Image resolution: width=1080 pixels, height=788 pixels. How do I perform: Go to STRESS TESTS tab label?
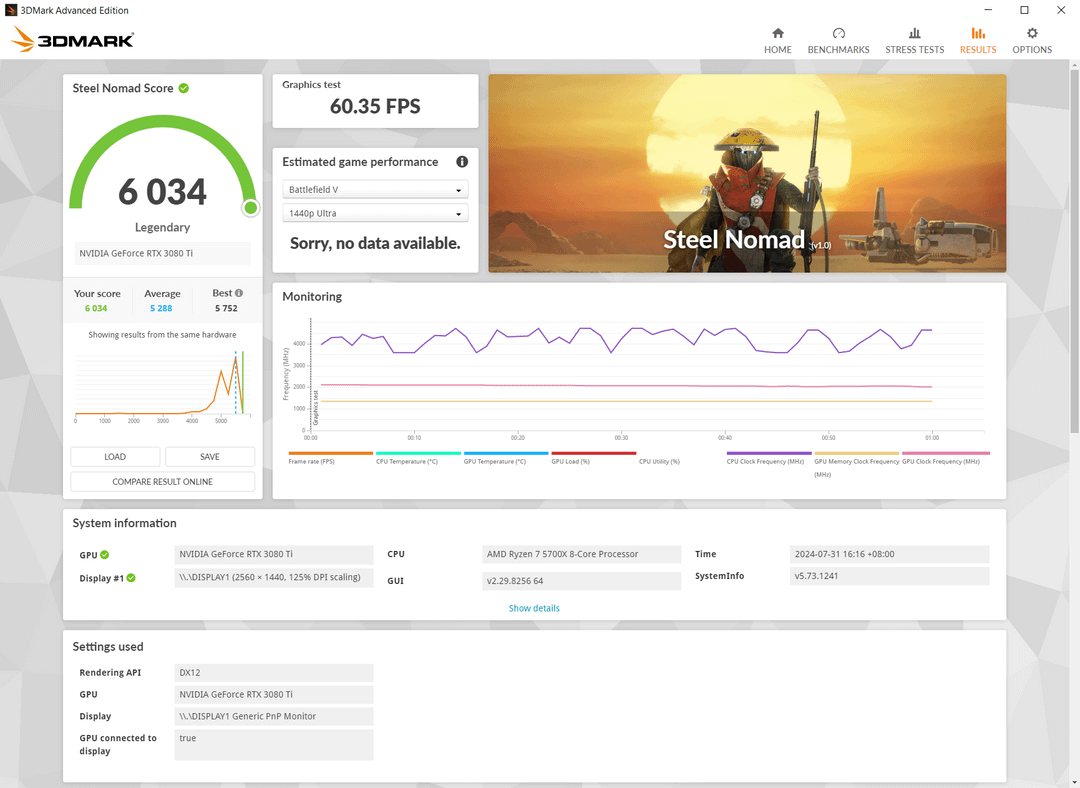click(914, 50)
